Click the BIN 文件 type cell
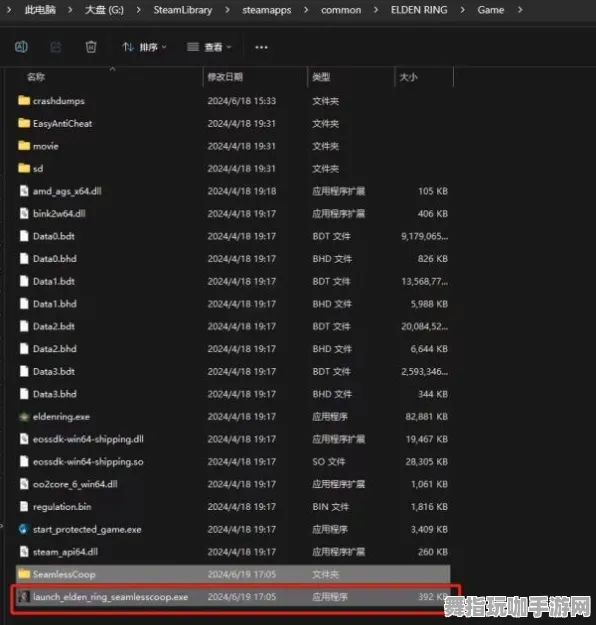 (330, 507)
